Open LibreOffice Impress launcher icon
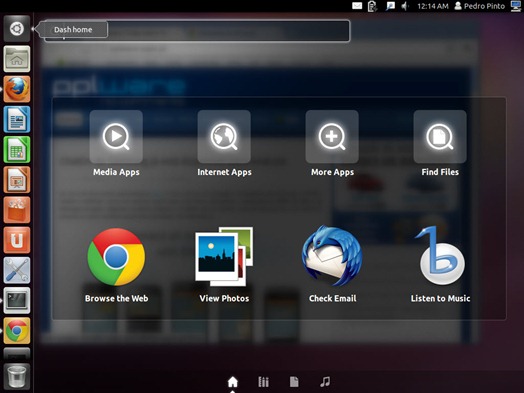Image resolution: width=524 pixels, height=393 pixels. 17,180
